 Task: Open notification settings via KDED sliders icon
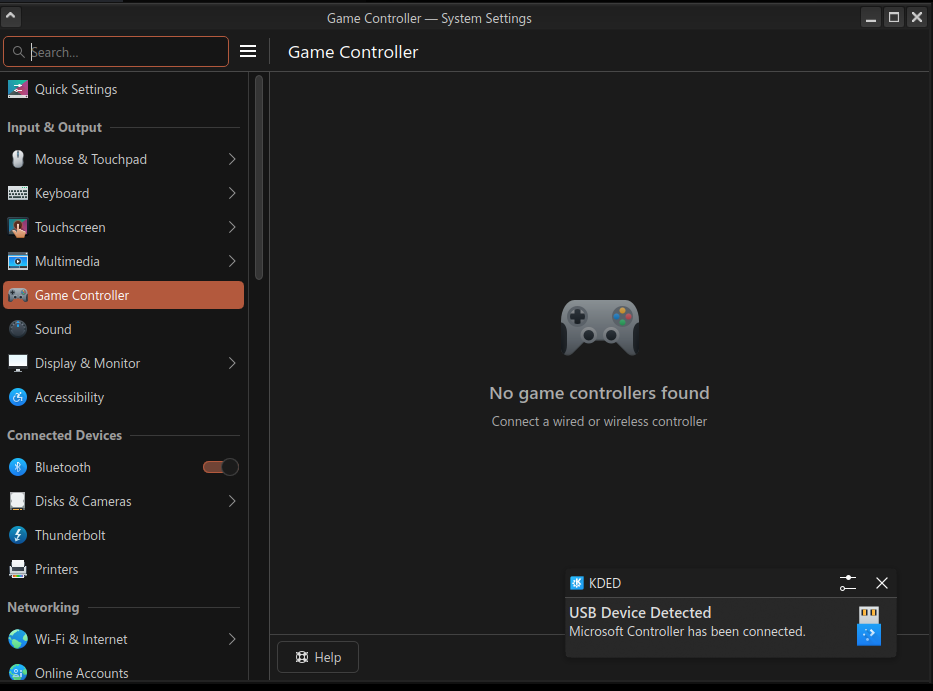point(848,583)
